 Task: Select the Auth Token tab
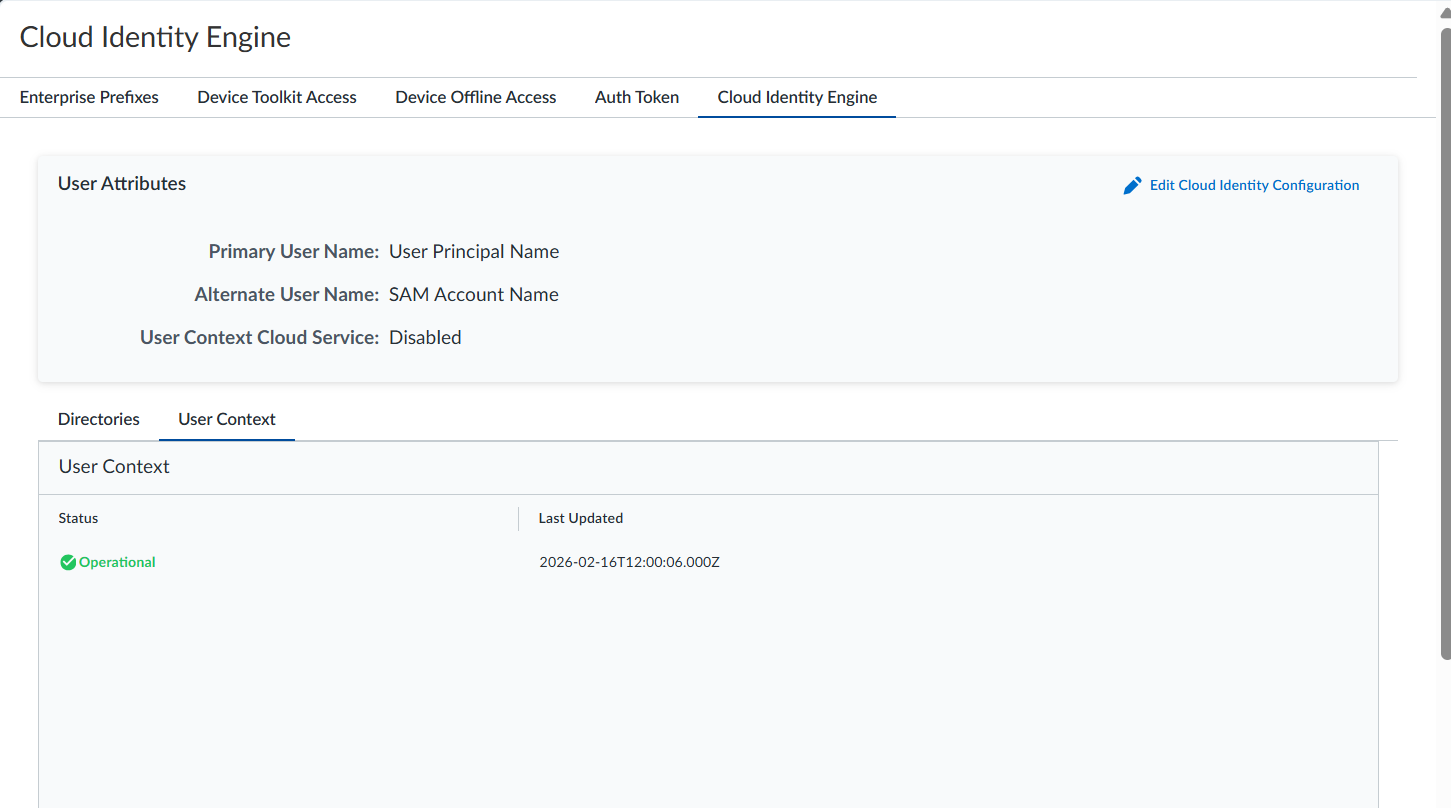click(637, 98)
